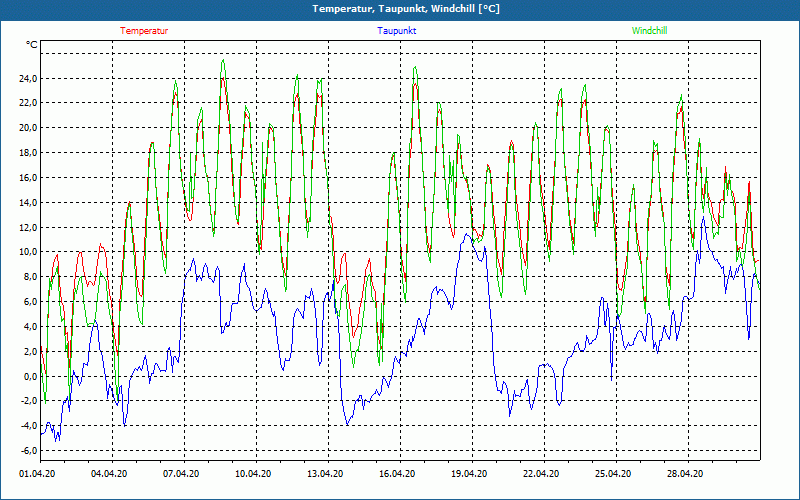Click the 24,0 y-axis value

pos(27,79)
